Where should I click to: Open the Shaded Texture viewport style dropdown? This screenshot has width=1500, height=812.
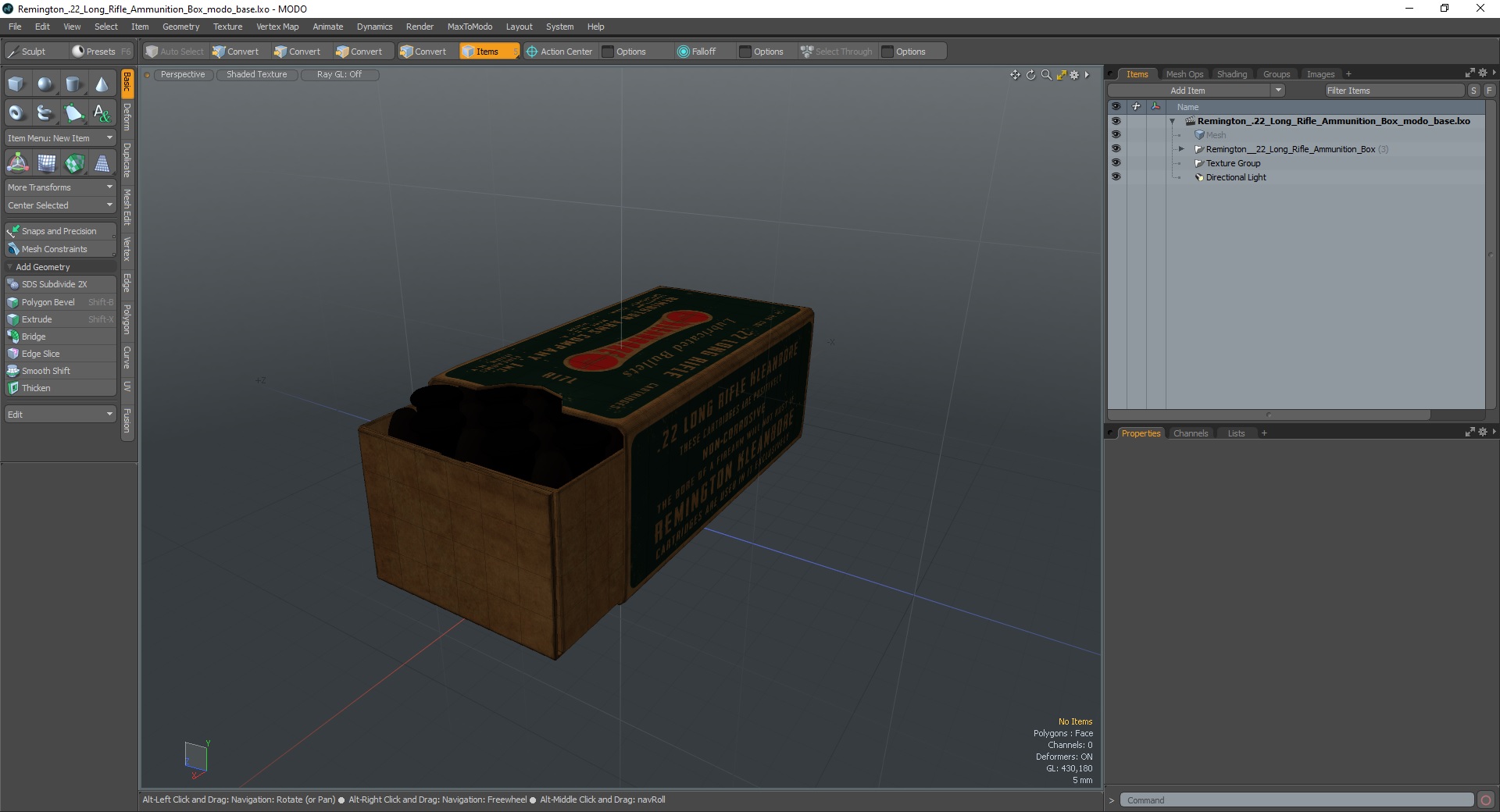point(257,75)
